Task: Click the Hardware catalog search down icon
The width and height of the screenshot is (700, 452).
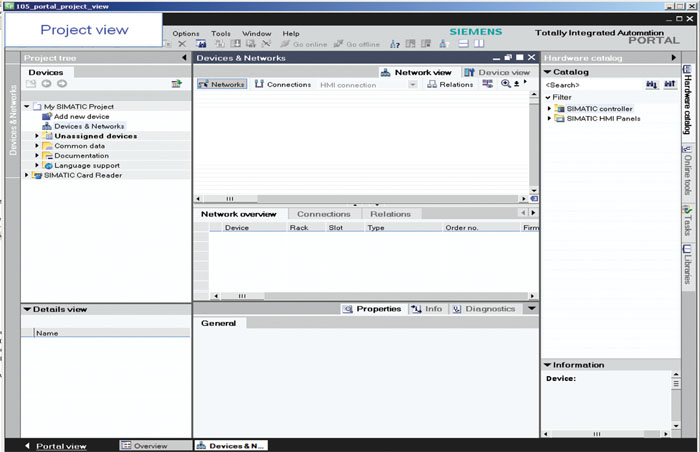Action: [652, 84]
